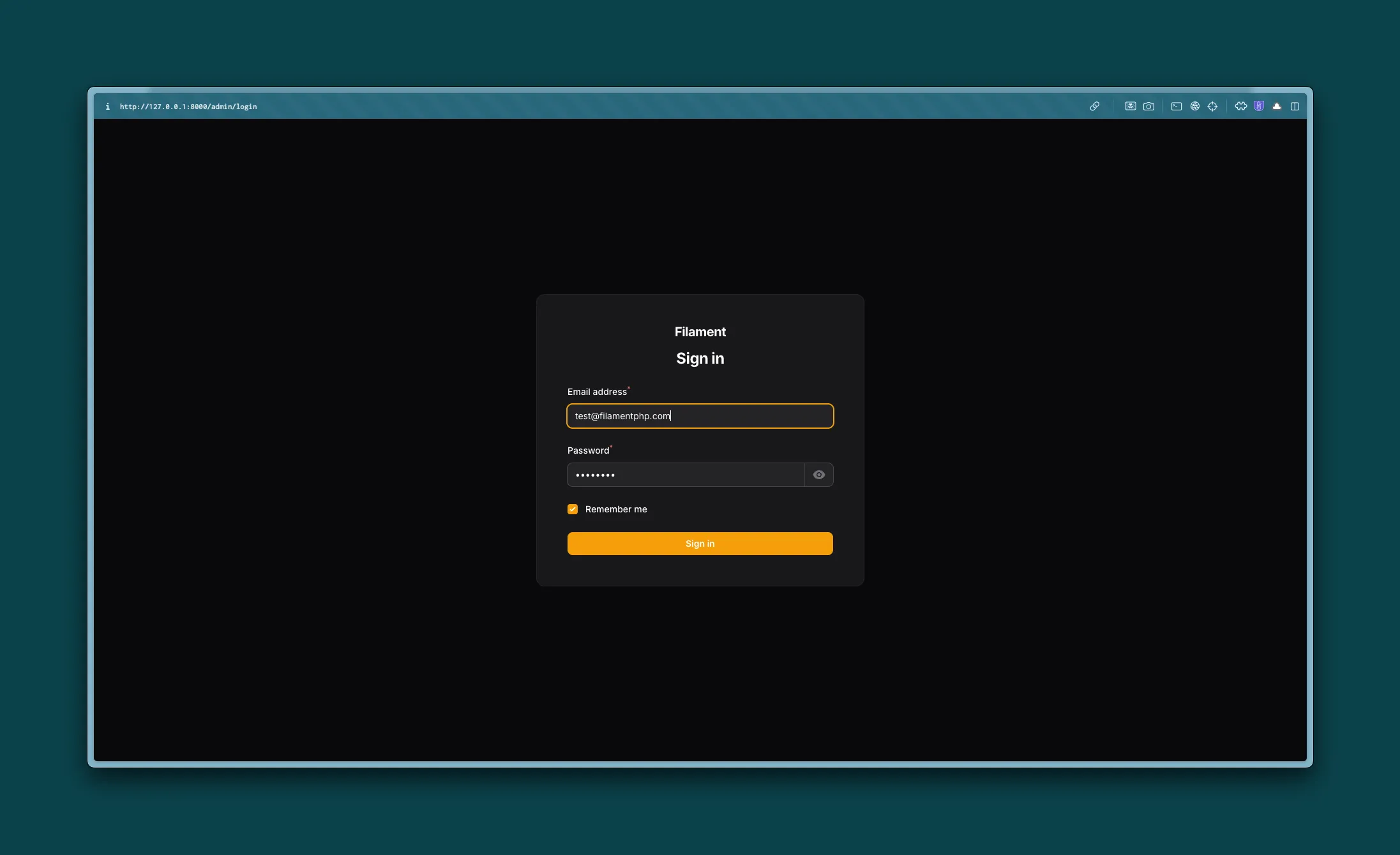Click the copy link icon in toolbar
Image resolution: width=1400 pixels, height=855 pixels.
1094,107
